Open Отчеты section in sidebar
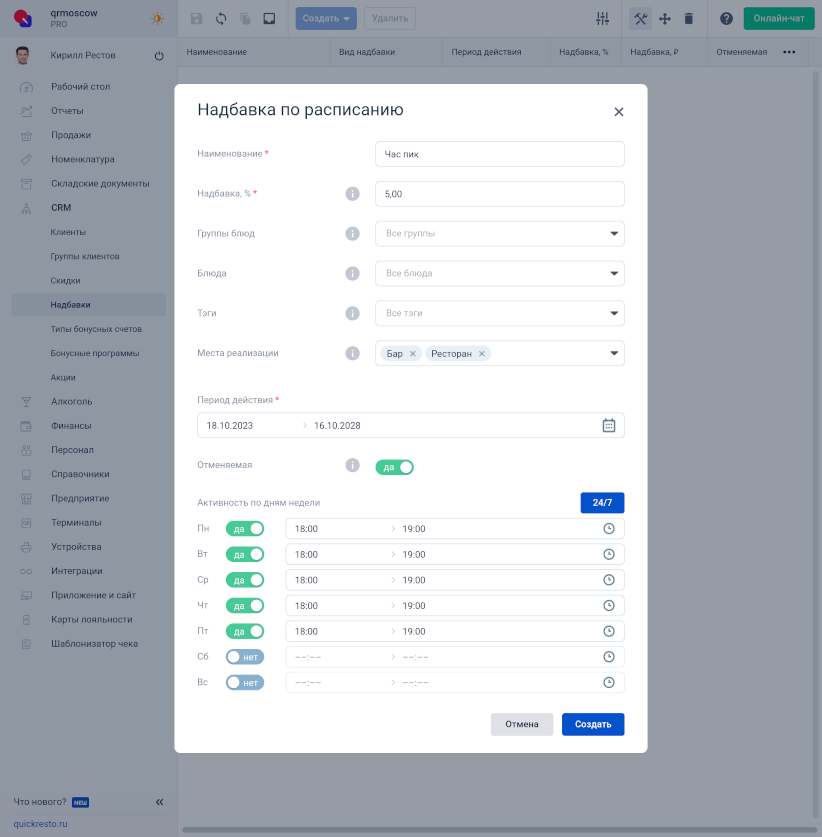Viewport: 822px width, 837px height. (67, 111)
